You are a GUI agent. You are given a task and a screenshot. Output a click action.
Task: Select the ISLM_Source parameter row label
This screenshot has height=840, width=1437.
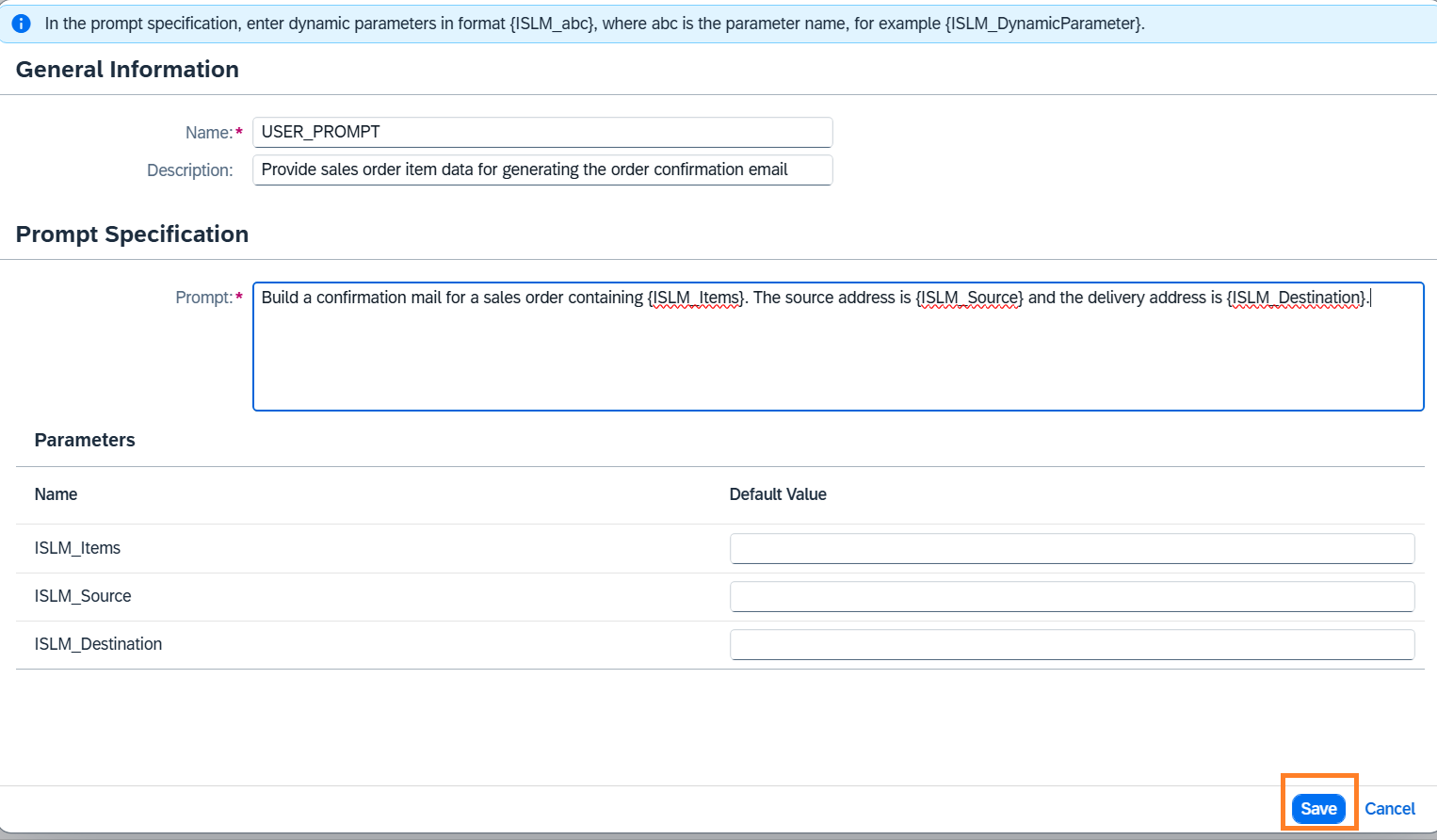tap(83, 596)
